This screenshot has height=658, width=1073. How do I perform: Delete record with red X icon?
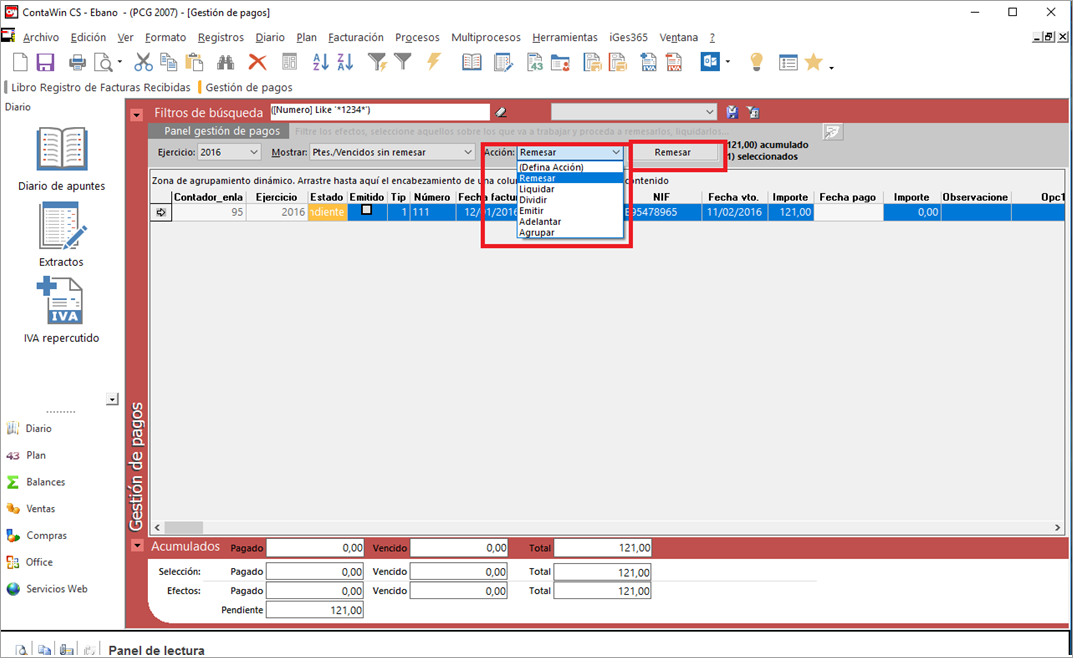(257, 63)
